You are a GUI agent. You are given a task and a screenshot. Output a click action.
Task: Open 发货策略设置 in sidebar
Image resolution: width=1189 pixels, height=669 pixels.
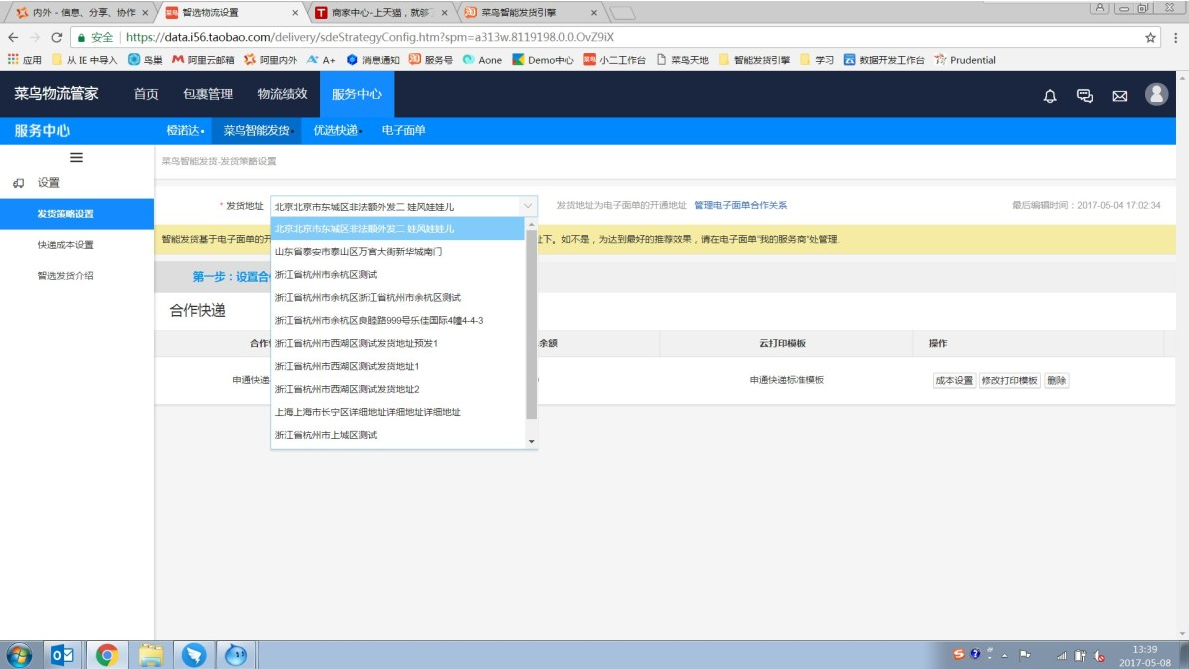[77, 214]
